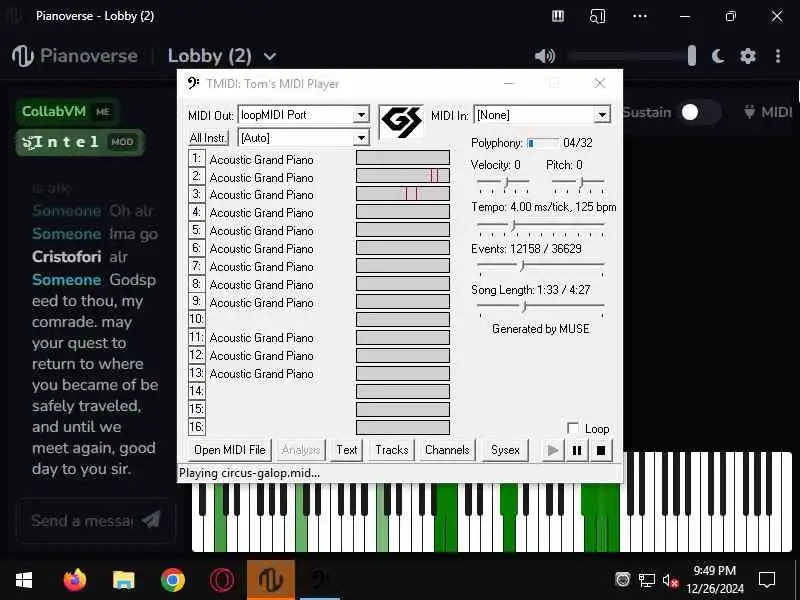Click Cristofori username in chat
Screen dimensions: 800x600
click(x=66, y=256)
